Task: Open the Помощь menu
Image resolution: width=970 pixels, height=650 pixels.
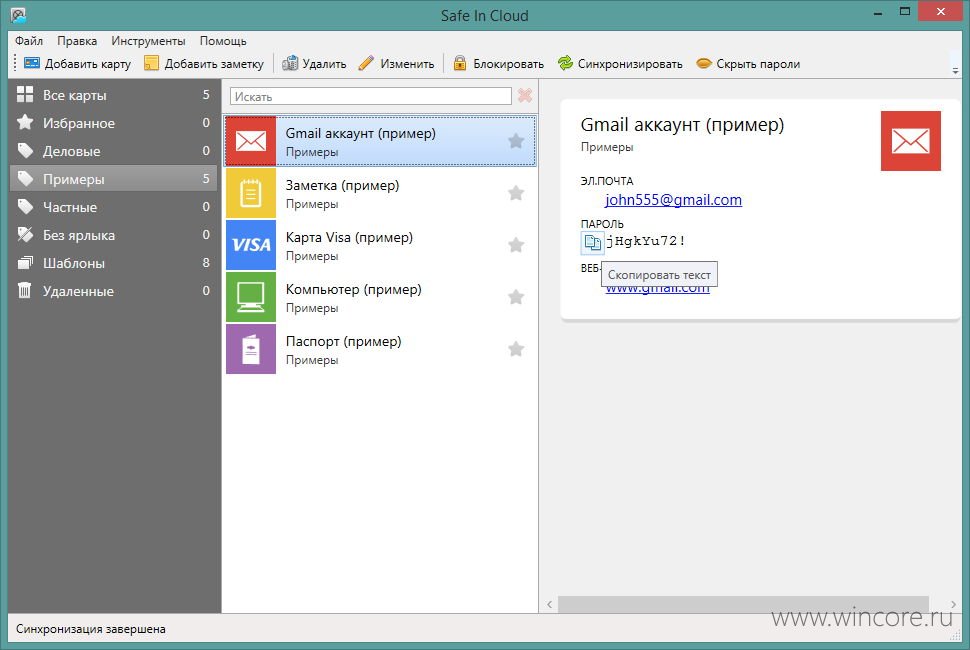Action: pos(223,41)
